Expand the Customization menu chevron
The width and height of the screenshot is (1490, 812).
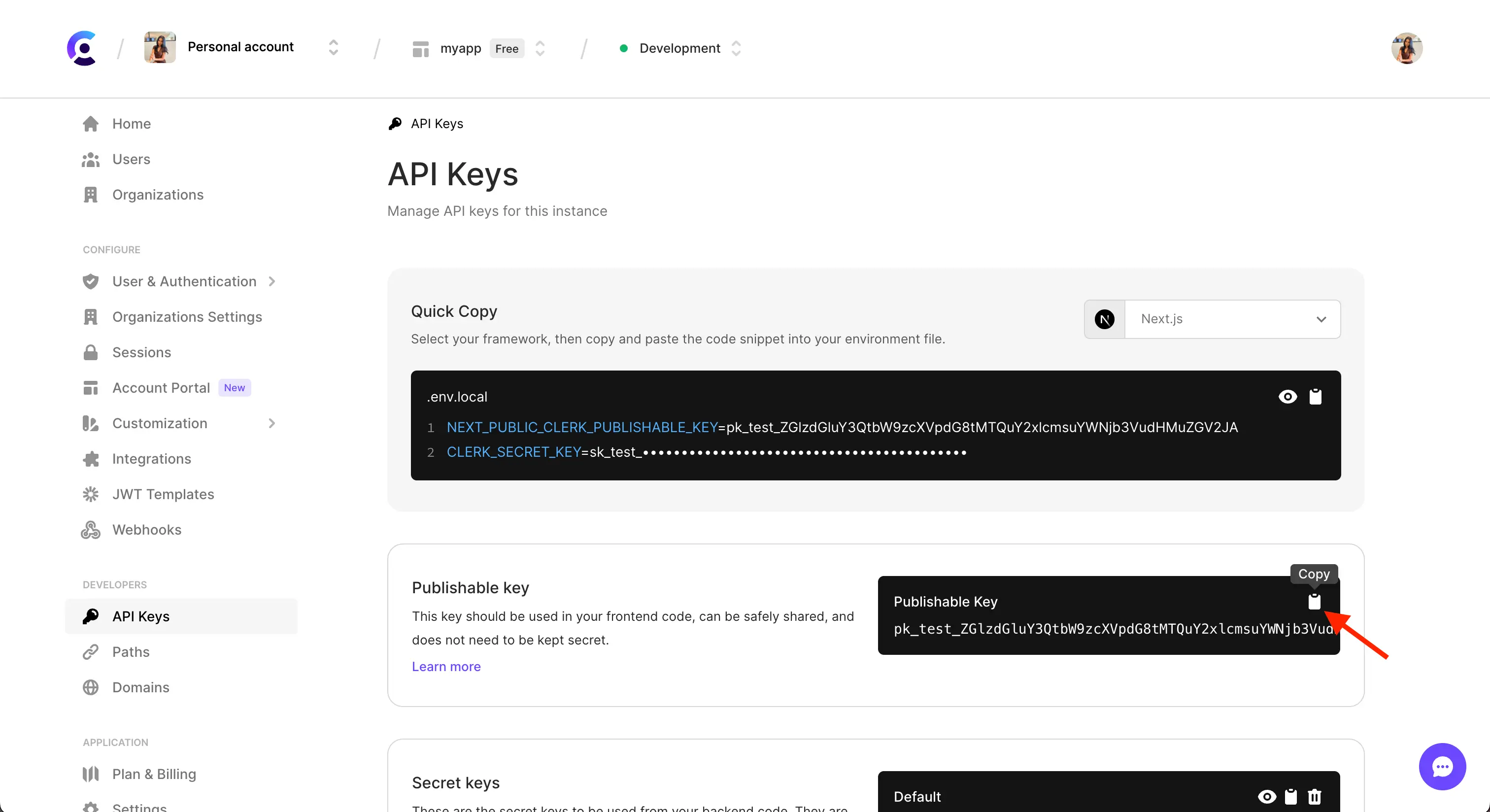[x=272, y=423]
